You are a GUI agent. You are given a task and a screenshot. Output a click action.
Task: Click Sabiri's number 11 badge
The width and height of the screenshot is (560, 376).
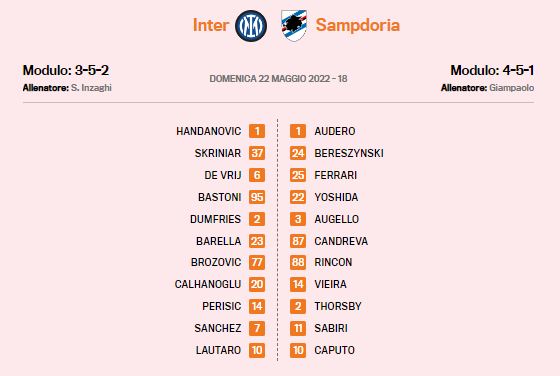tap(298, 328)
